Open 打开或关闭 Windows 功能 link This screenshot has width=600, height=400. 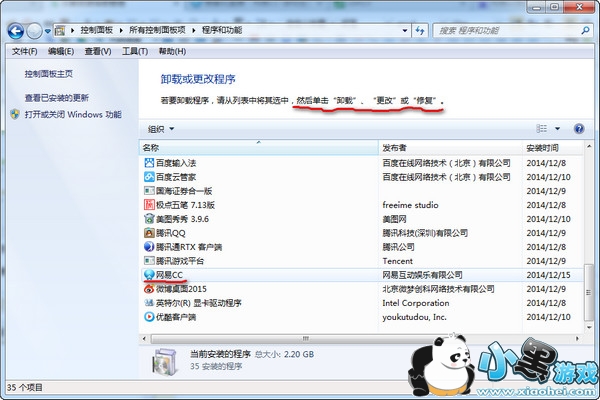point(73,114)
